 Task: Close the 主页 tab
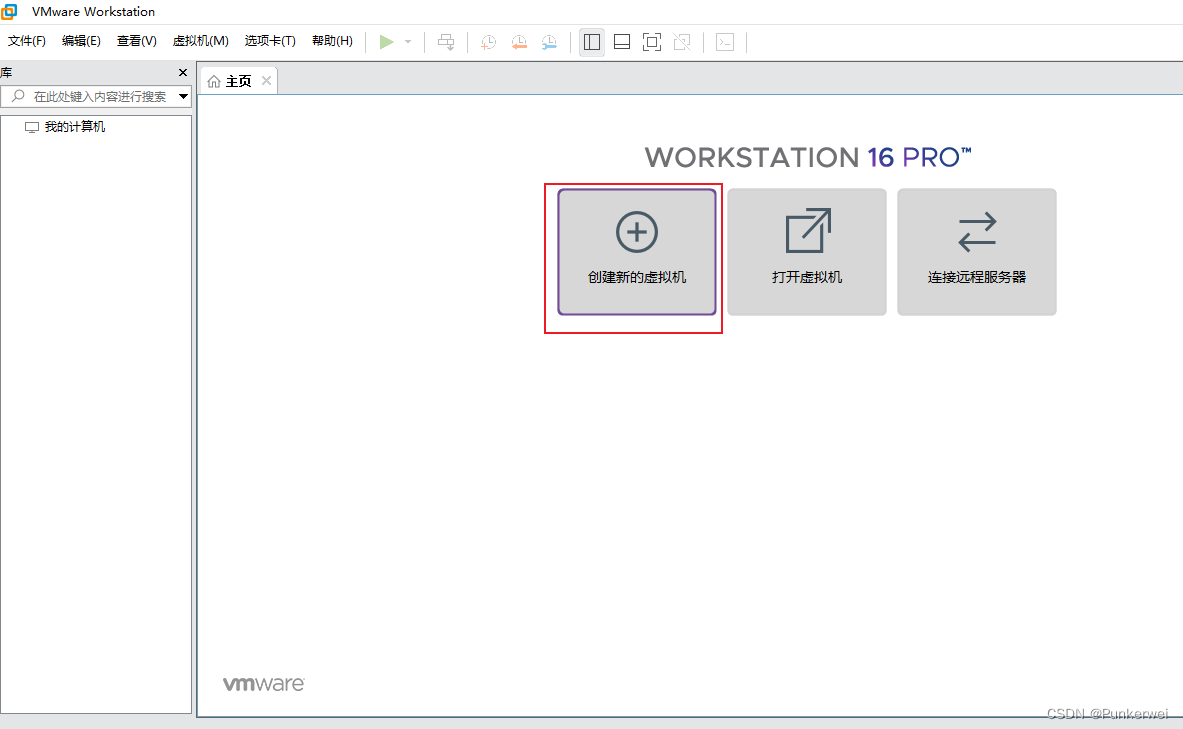click(266, 81)
